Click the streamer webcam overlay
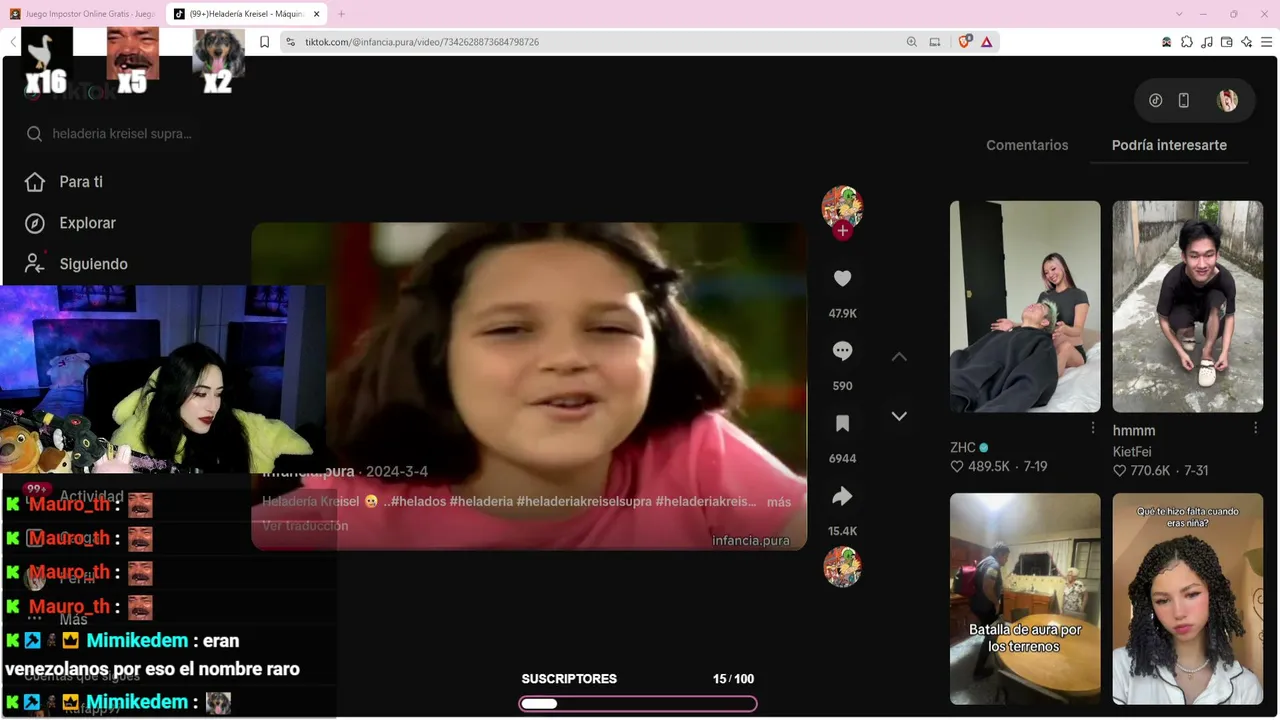This screenshot has height=720, width=1280. click(x=163, y=379)
